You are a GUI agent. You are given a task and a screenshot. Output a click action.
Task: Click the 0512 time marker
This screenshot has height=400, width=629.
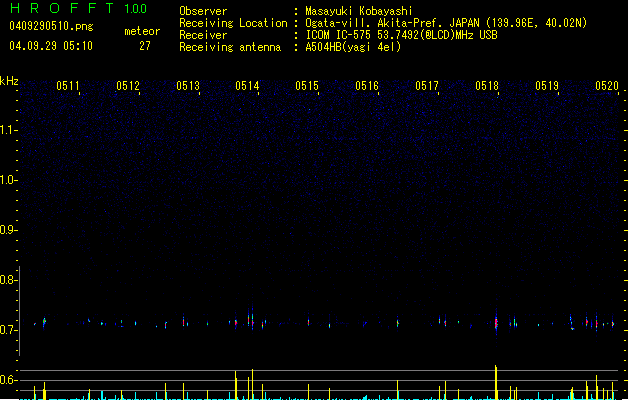click(x=128, y=86)
